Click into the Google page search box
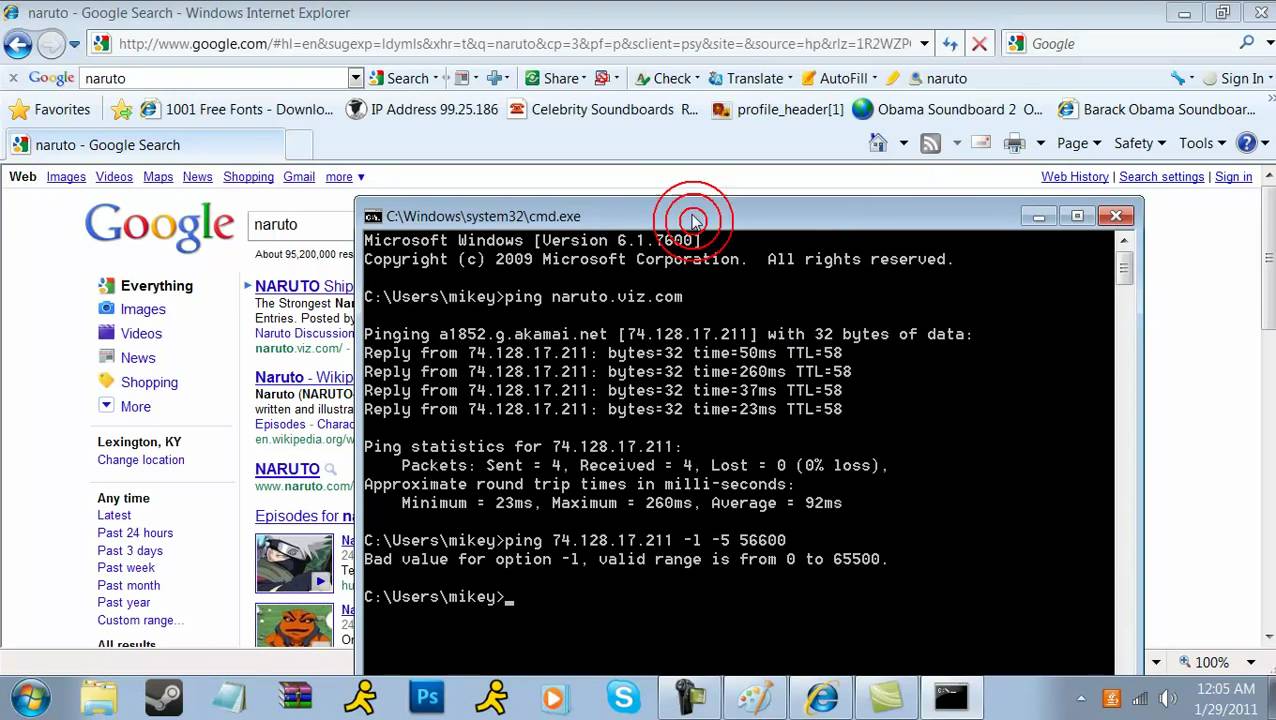The image size is (1276, 720). coord(300,225)
